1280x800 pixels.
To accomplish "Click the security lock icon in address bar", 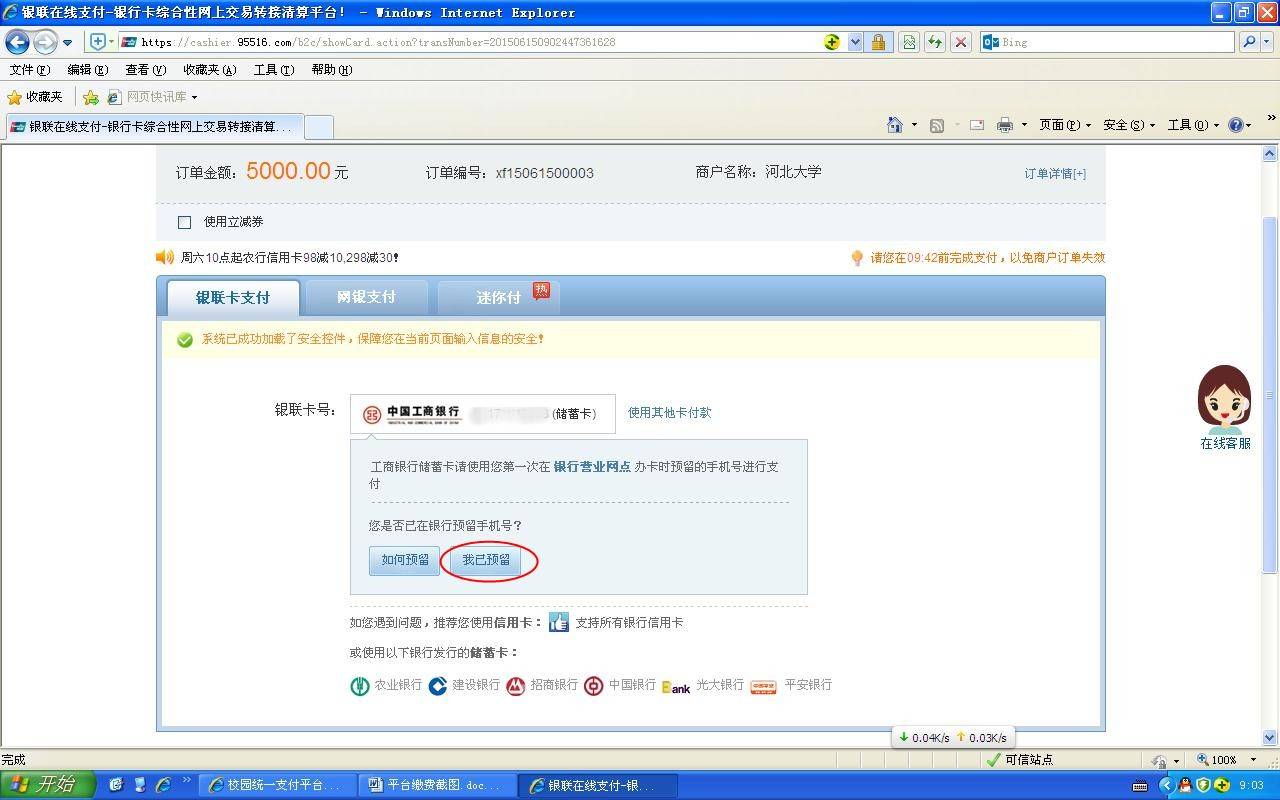I will click(x=878, y=42).
